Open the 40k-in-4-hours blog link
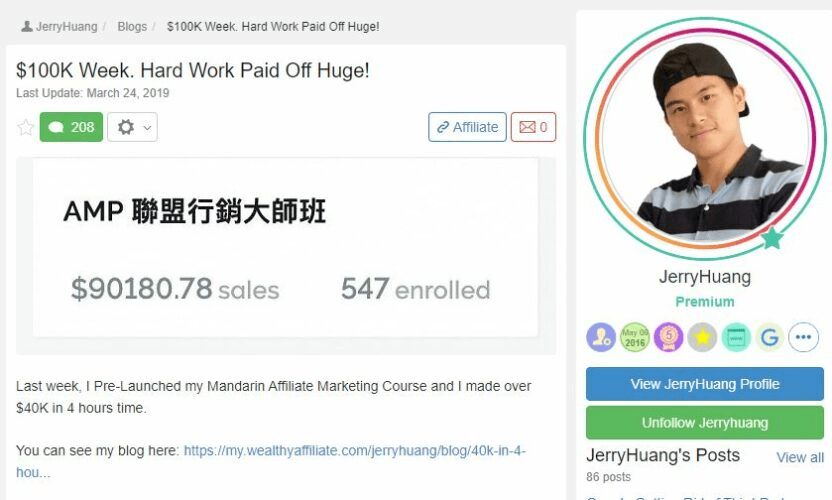Image resolution: width=832 pixels, height=500 pixels. click(271, 461)
